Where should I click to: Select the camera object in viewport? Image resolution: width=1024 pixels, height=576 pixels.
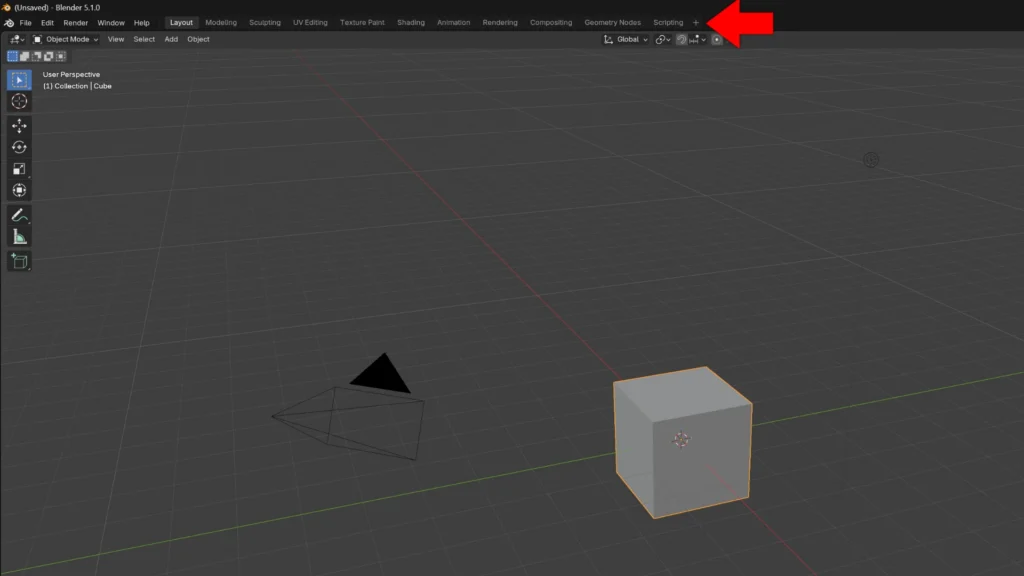click(349, 408)
